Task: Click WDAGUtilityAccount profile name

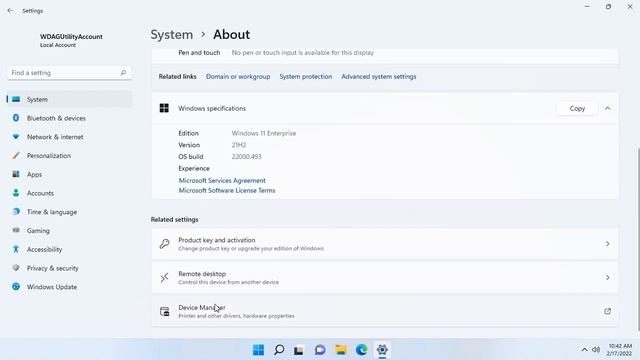Action: click(x=71, y=37)
